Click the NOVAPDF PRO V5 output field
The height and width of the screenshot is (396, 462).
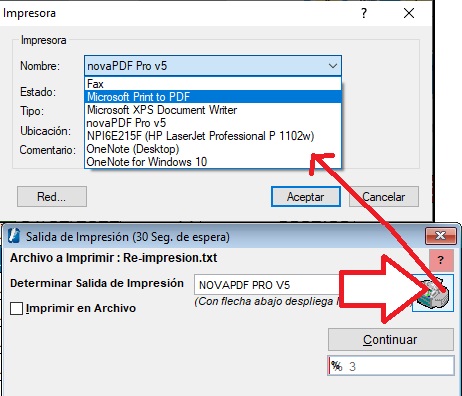coord(267,285)
